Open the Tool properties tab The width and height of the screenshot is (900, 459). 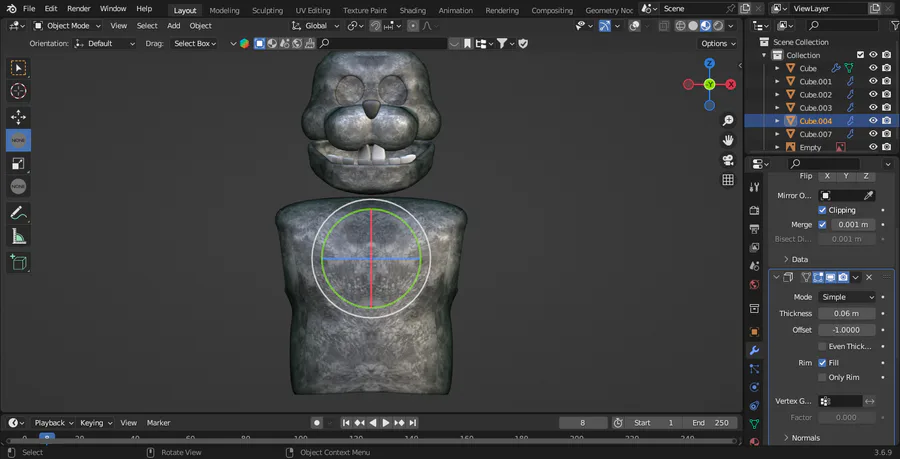[x=754, y=188]
